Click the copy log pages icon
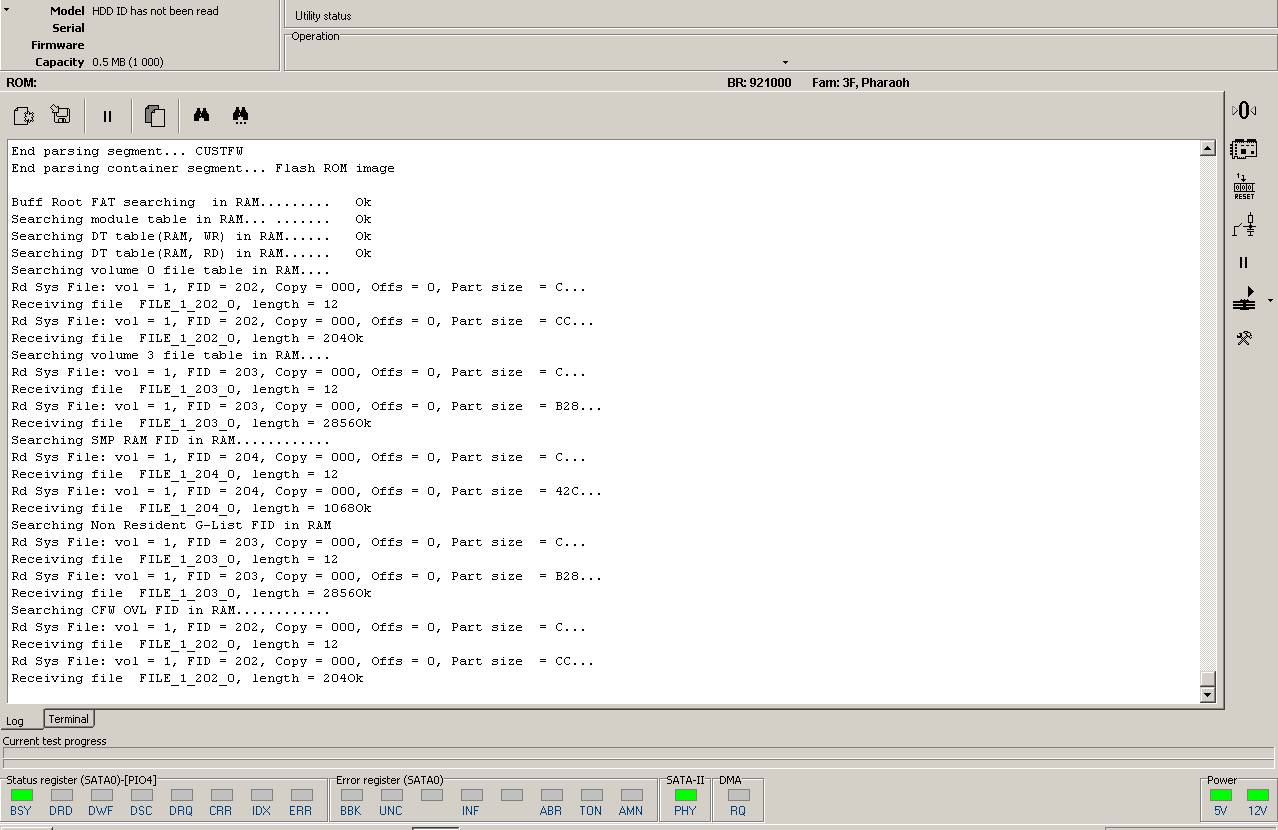Screen dimensions: 1278x830 pos(154,116)
